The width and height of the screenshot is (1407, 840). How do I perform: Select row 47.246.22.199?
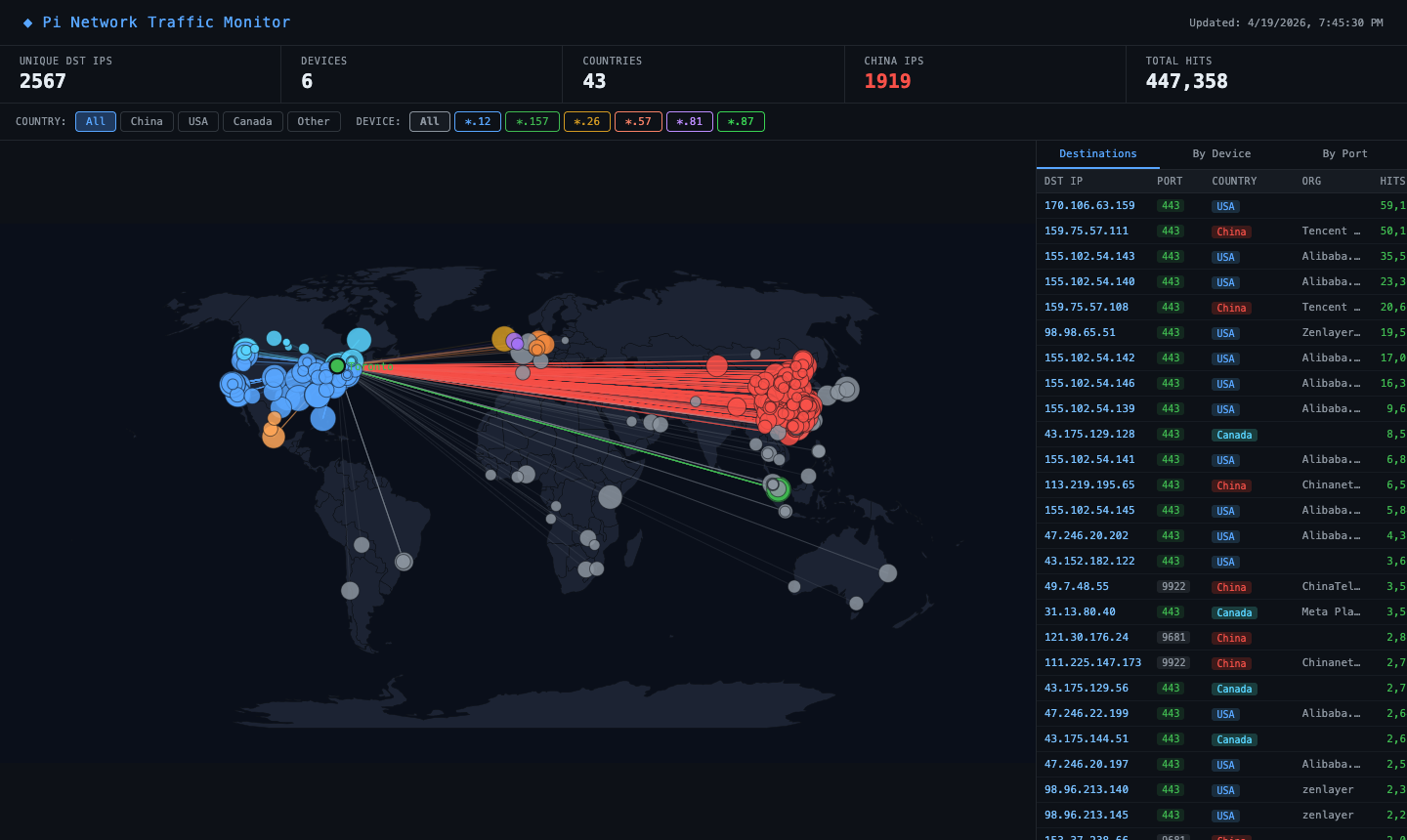tap(1221, 714)
